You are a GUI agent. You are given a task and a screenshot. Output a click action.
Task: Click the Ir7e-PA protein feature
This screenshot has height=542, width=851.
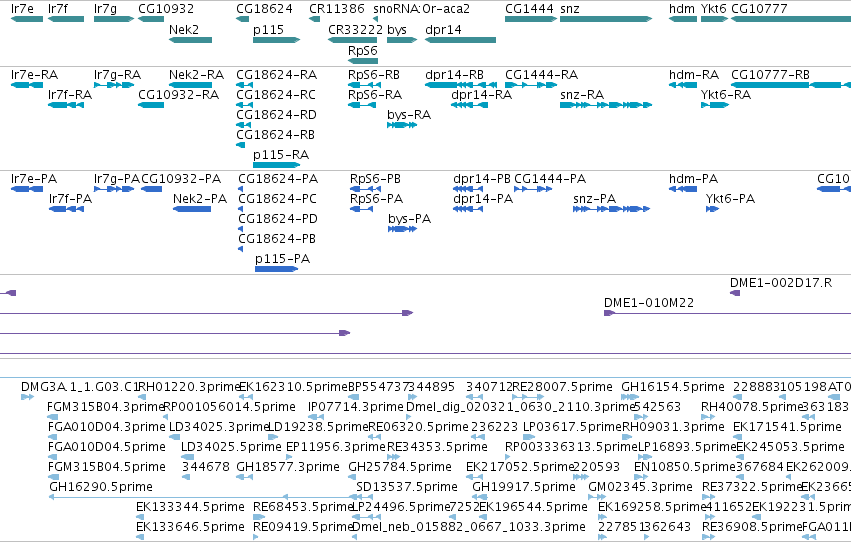tap(27, 189)
